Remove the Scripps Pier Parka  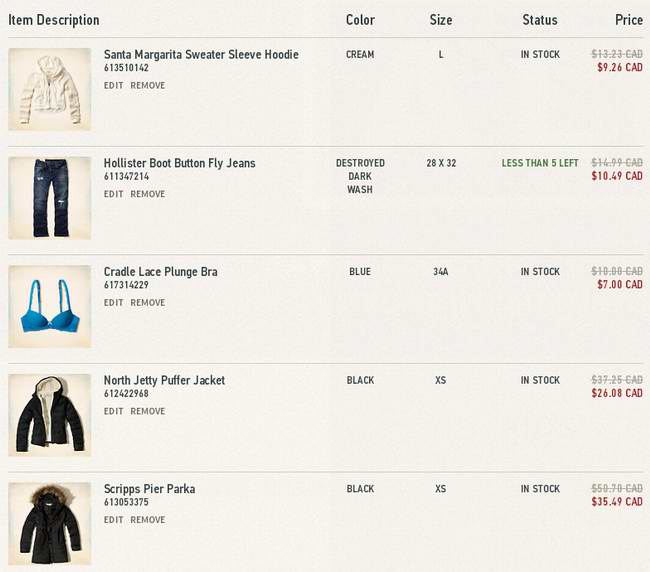point(148,520)
